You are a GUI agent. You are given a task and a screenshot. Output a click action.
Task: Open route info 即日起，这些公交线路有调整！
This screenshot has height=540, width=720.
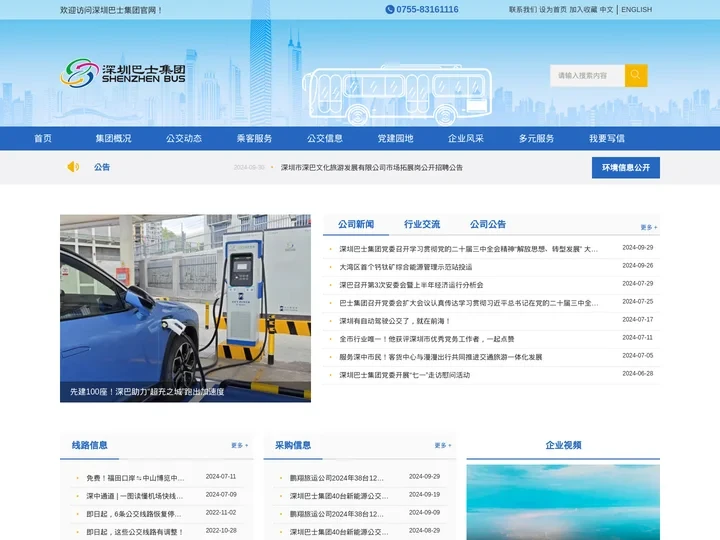135,532
